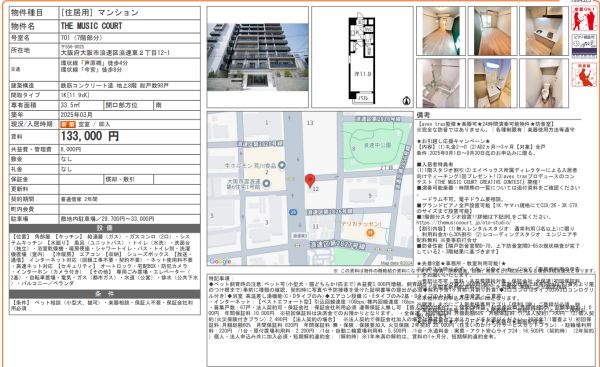The image size is (600, 367).
Task: Click the 物件種目 label cell
Action: click(x=34, y=13)
